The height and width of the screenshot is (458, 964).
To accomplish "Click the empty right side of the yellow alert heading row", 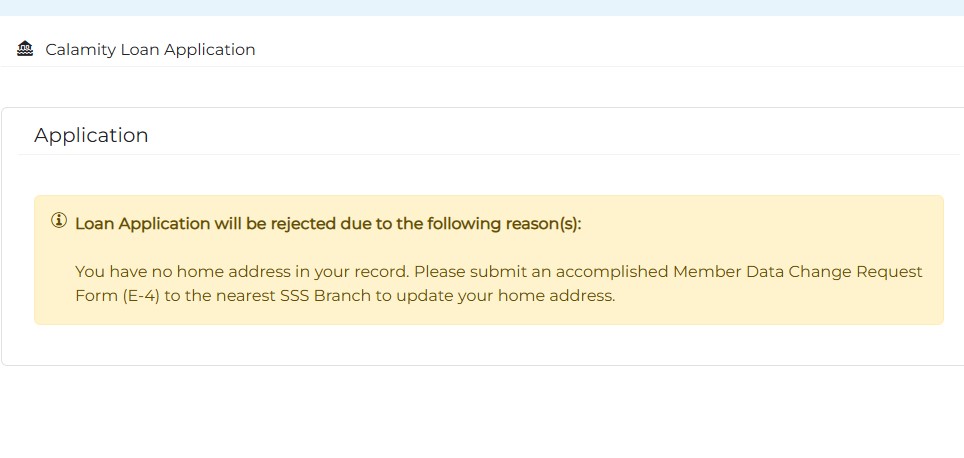I will coord(780,223).
